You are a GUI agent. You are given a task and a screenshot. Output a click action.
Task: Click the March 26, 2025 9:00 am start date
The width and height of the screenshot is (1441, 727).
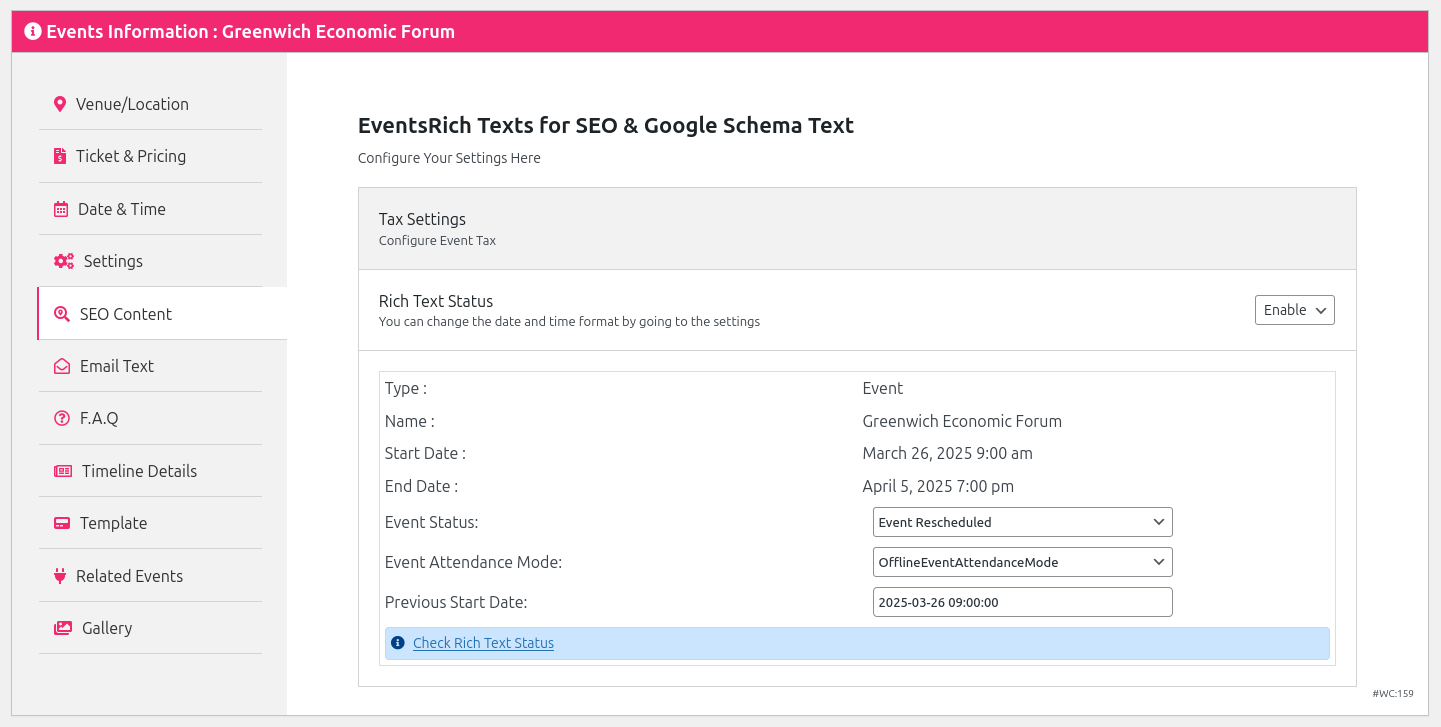pyautogui.click(x=947, y=453)
